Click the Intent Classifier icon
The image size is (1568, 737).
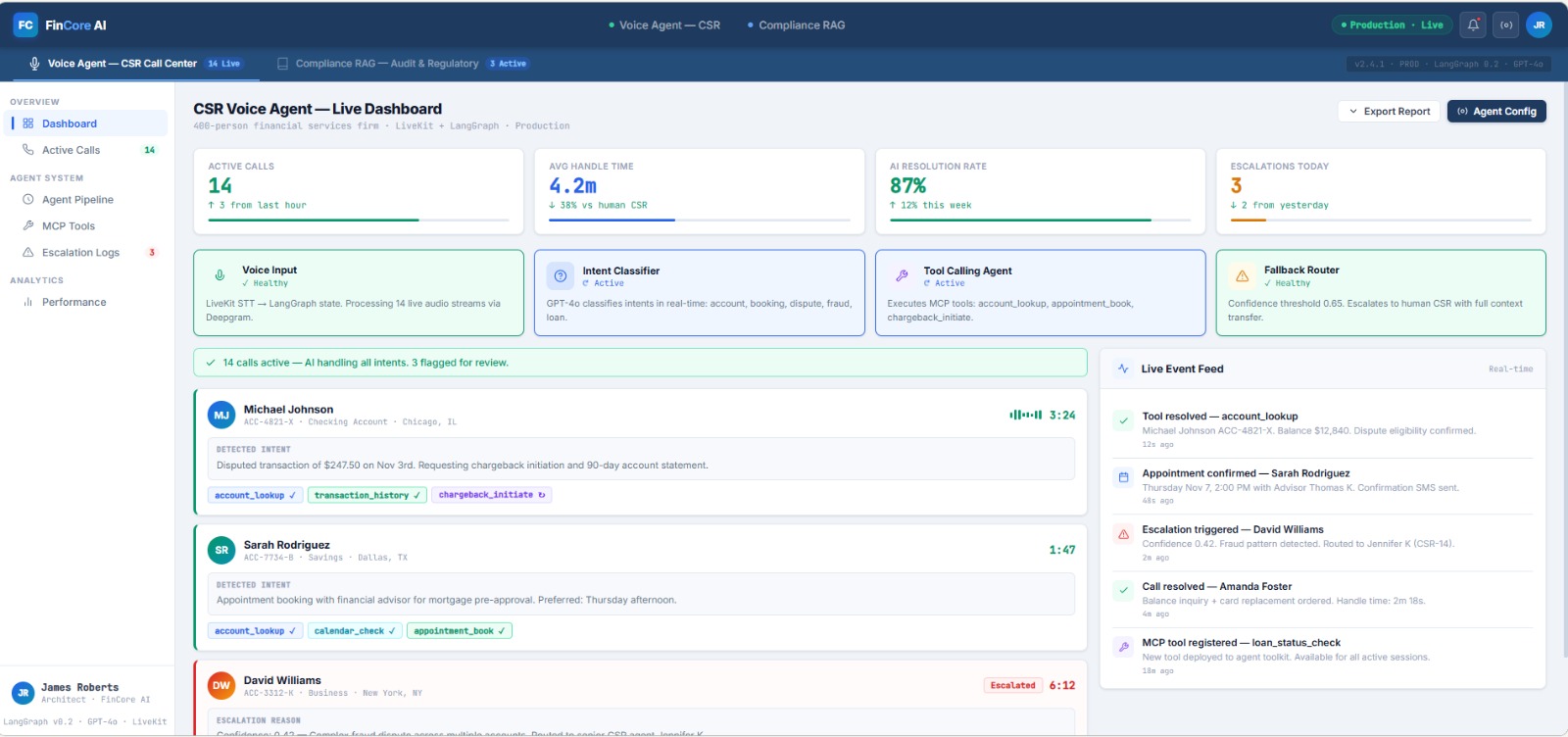pos(561,276)
